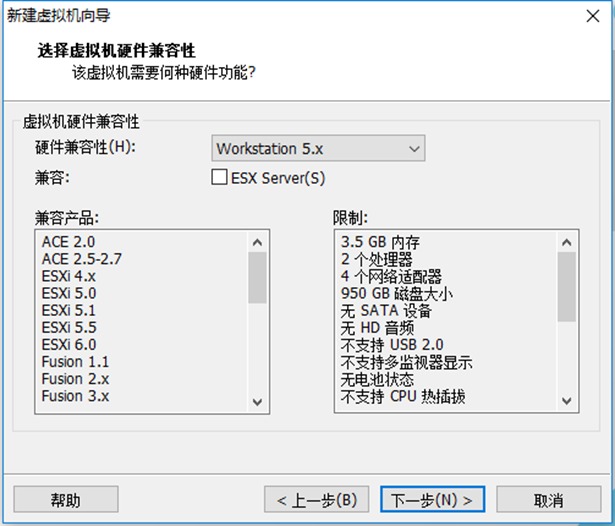
Task: Select Fusion 3.x in the products list
Action: pyautogui.click(x=75, y=396)
